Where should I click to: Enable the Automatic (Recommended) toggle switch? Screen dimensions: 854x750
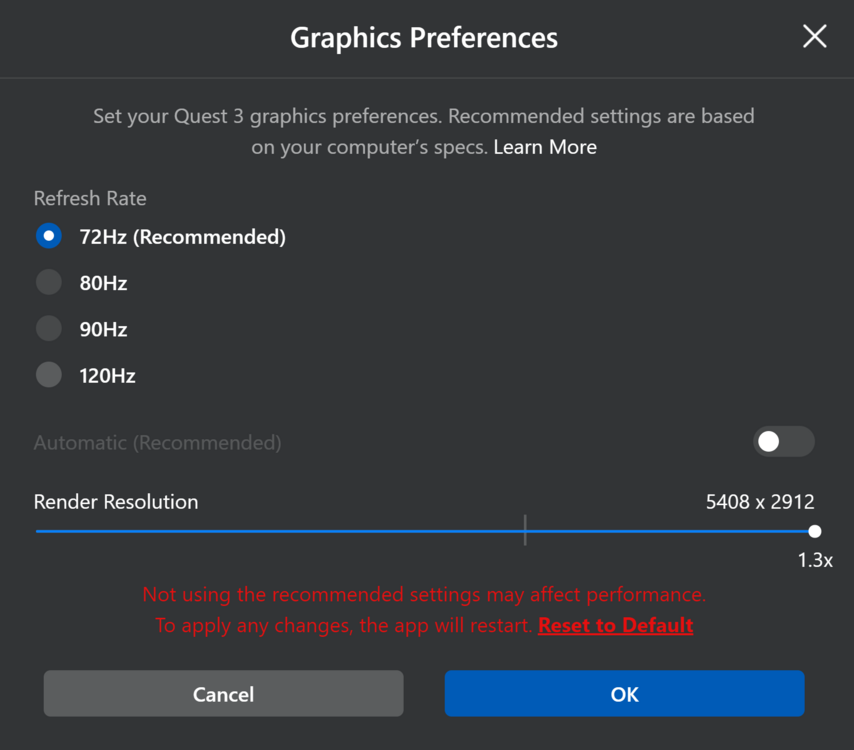783,442
